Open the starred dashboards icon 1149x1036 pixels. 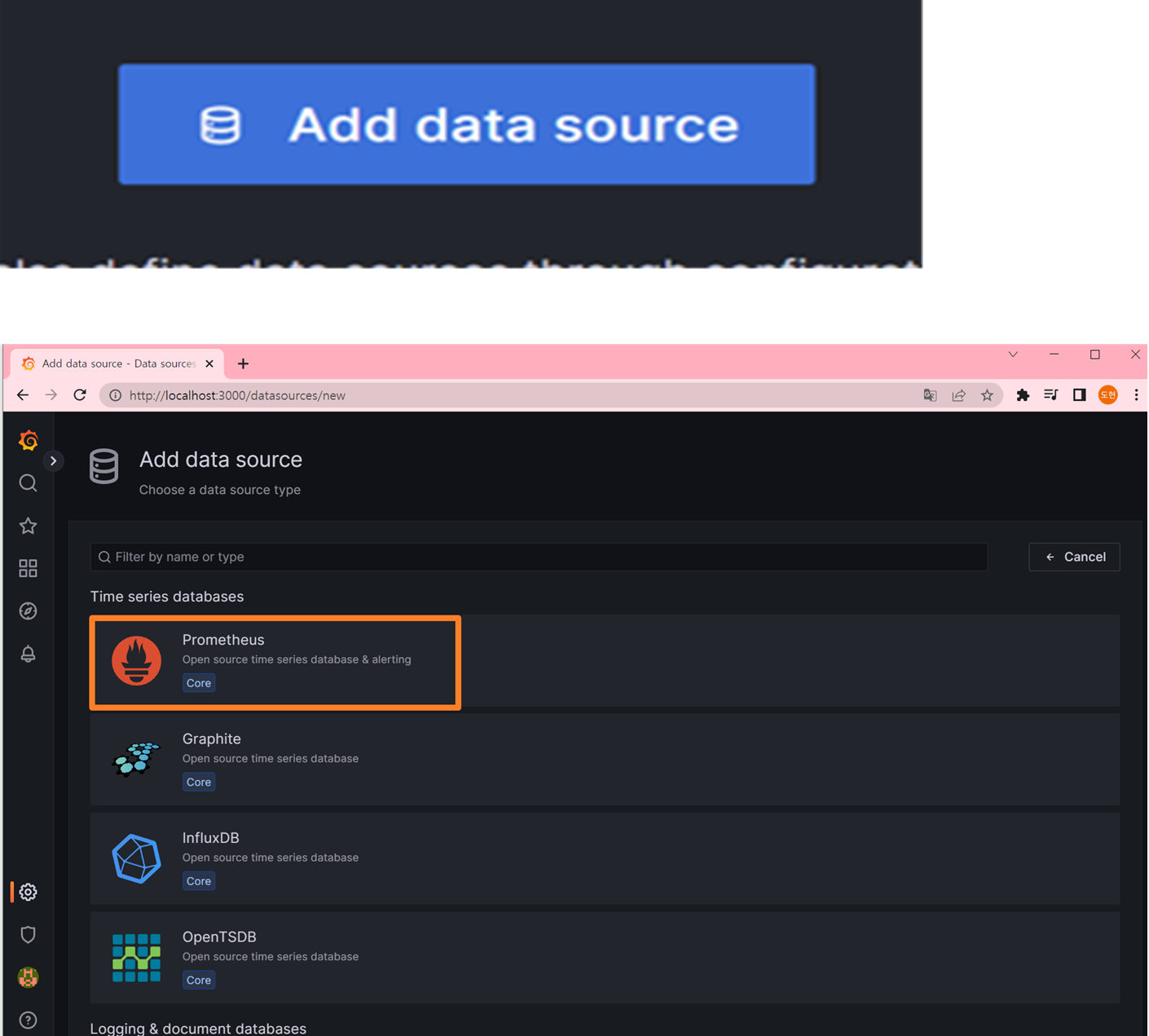pyautogui.click(x=29, y=526)
